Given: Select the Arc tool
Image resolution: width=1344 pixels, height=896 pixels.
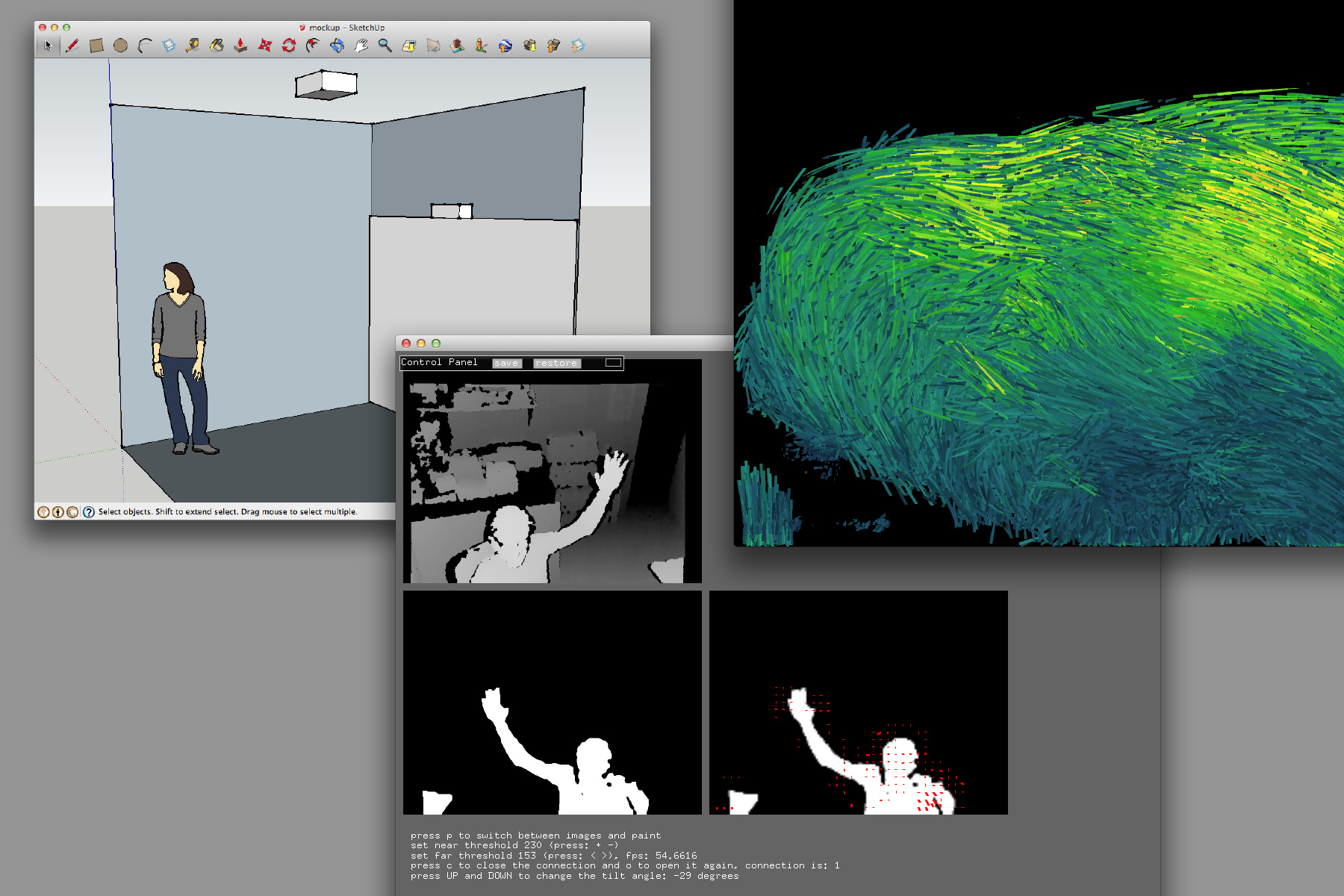Looking at the screenshot, I should (145, 46).
